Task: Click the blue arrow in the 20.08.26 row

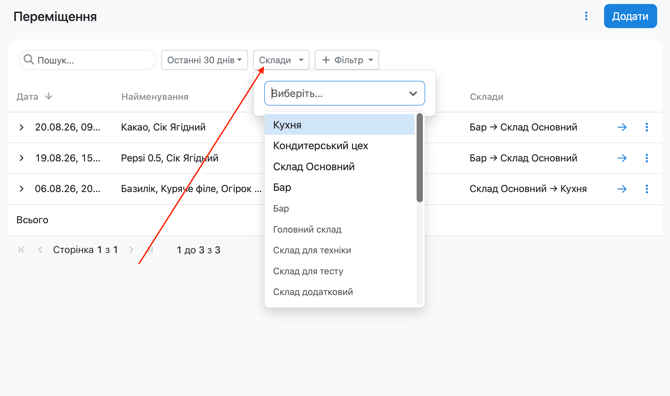Action: click(622, 127)
